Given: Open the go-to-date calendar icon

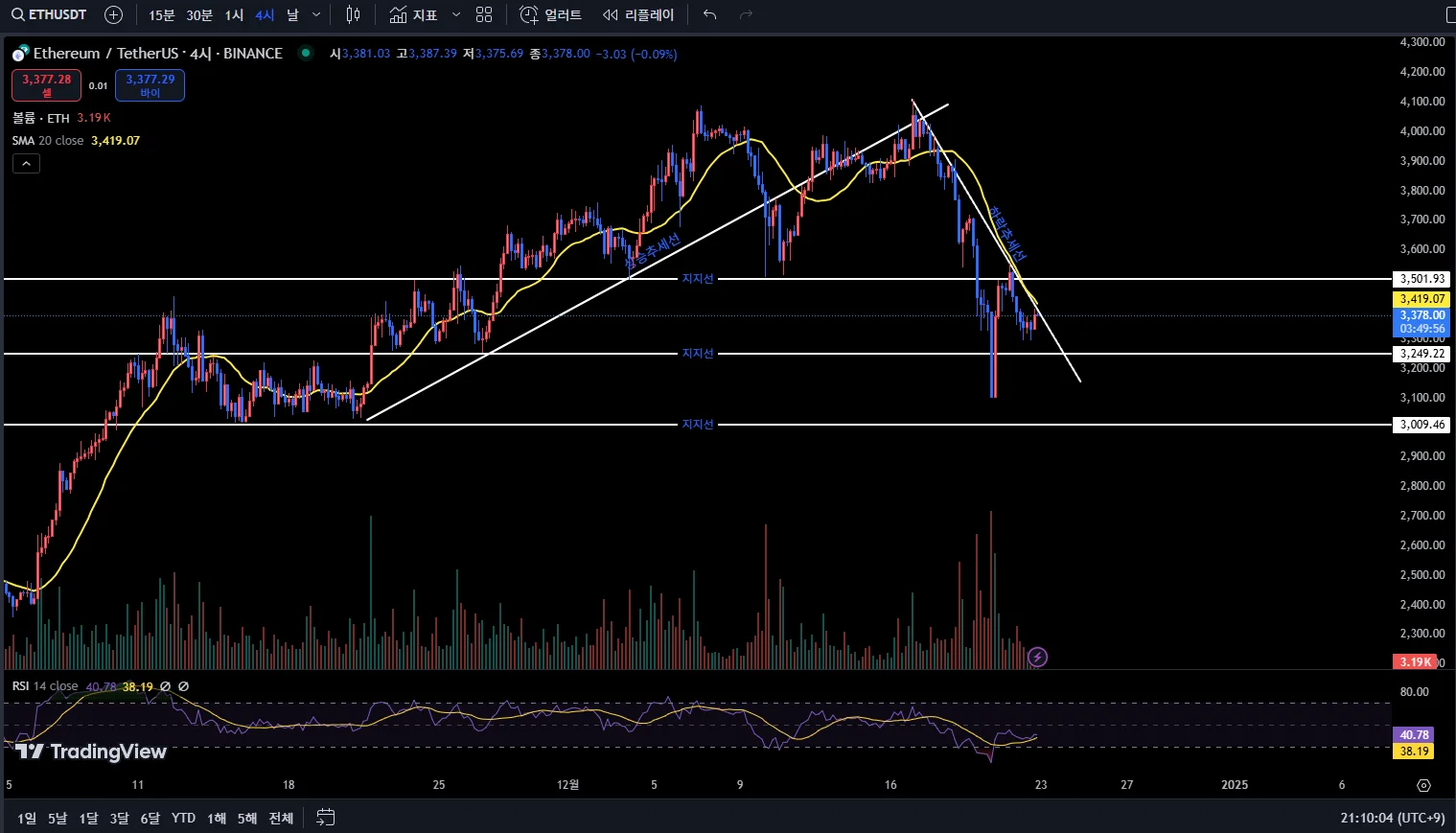Looking at the screenshot, I should (326, 818).
